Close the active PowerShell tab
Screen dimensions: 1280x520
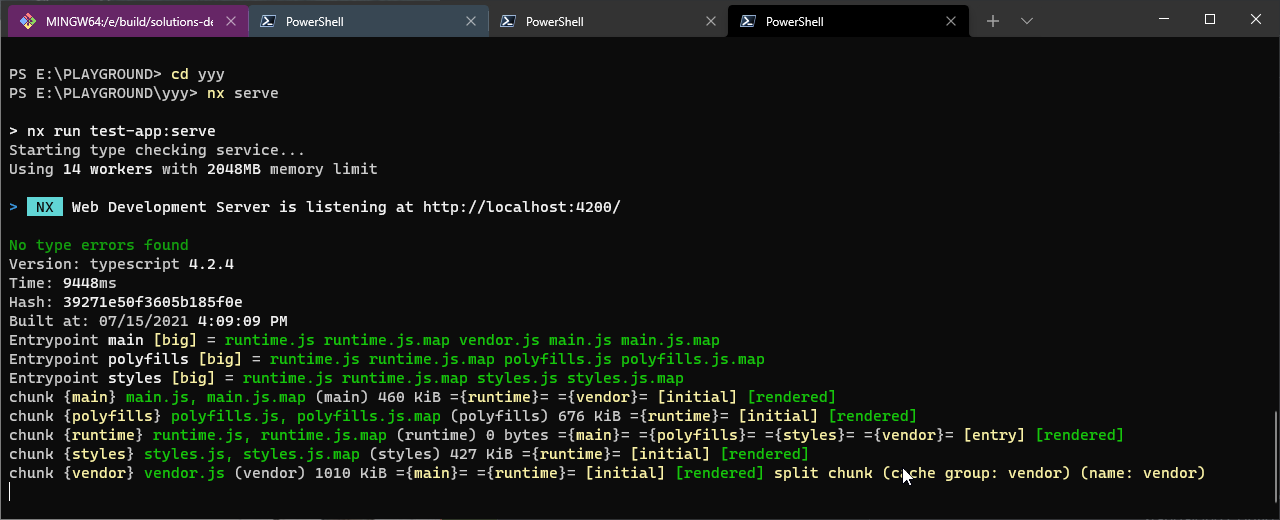tap(951, 21)
